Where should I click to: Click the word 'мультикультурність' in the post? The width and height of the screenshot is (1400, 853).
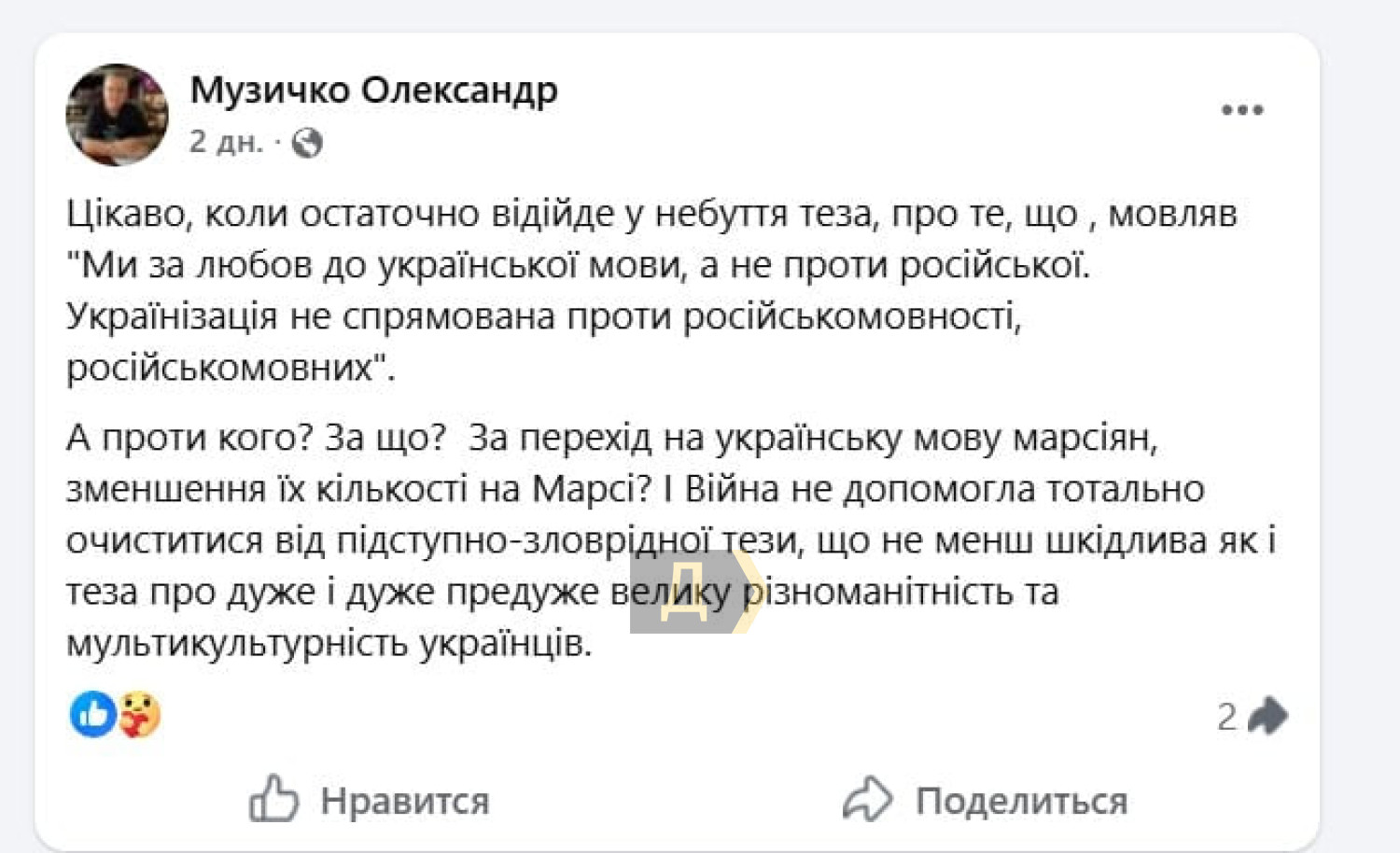237,644
